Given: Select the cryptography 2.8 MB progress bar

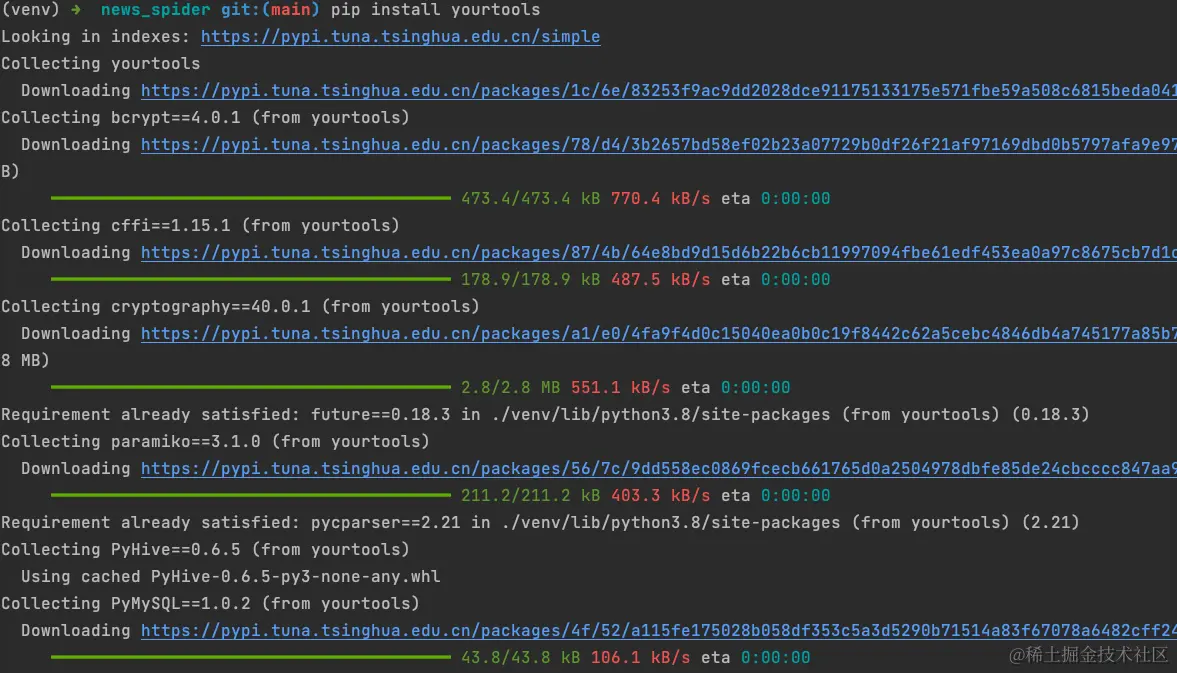Looking at the screenshot, I should 250,387.
